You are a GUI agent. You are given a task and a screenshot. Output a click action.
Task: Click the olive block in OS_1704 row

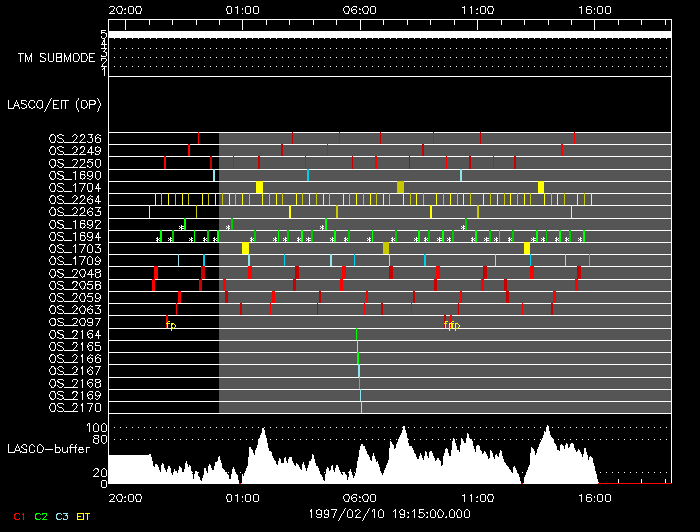tap(400, 187)
